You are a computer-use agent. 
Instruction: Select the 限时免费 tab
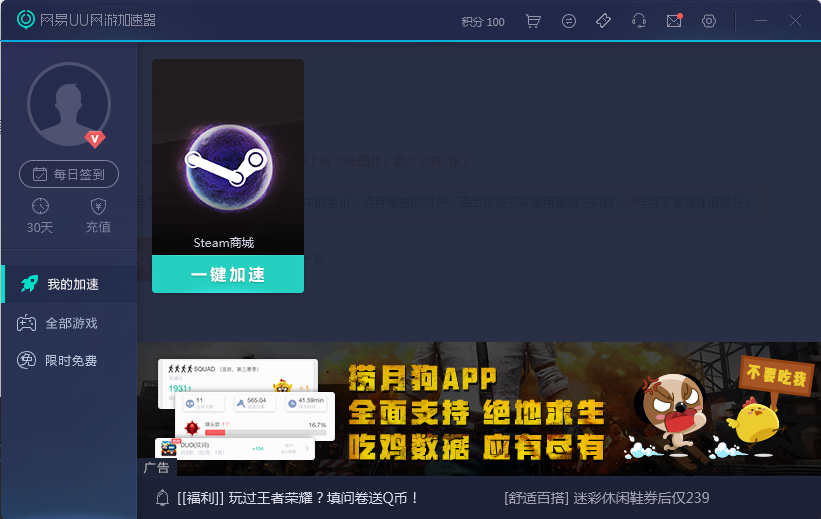(x=69, y=360)
